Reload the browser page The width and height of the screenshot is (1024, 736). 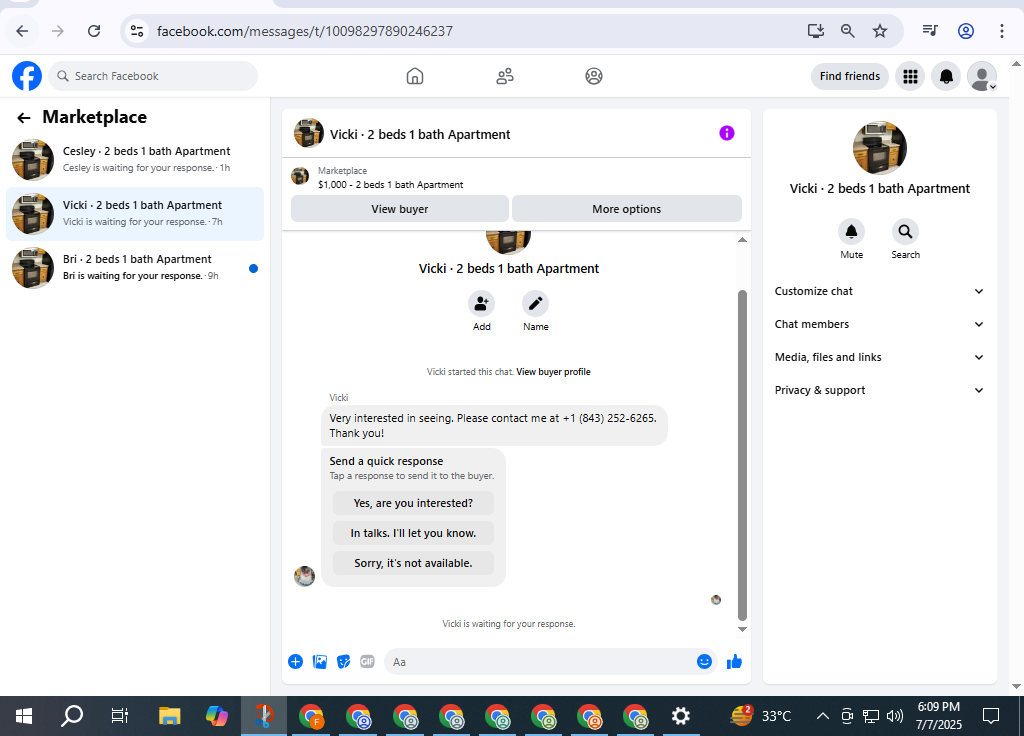[94, 31]
